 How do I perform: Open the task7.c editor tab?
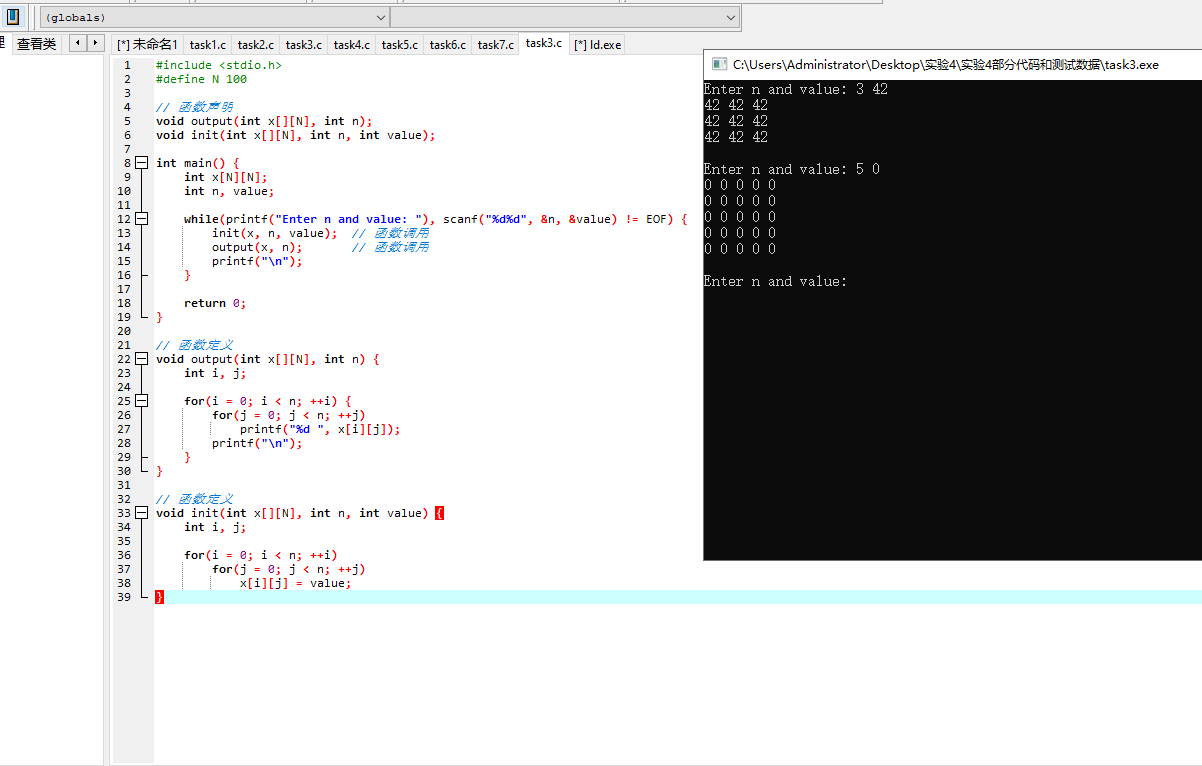click(x=496, y=45)
